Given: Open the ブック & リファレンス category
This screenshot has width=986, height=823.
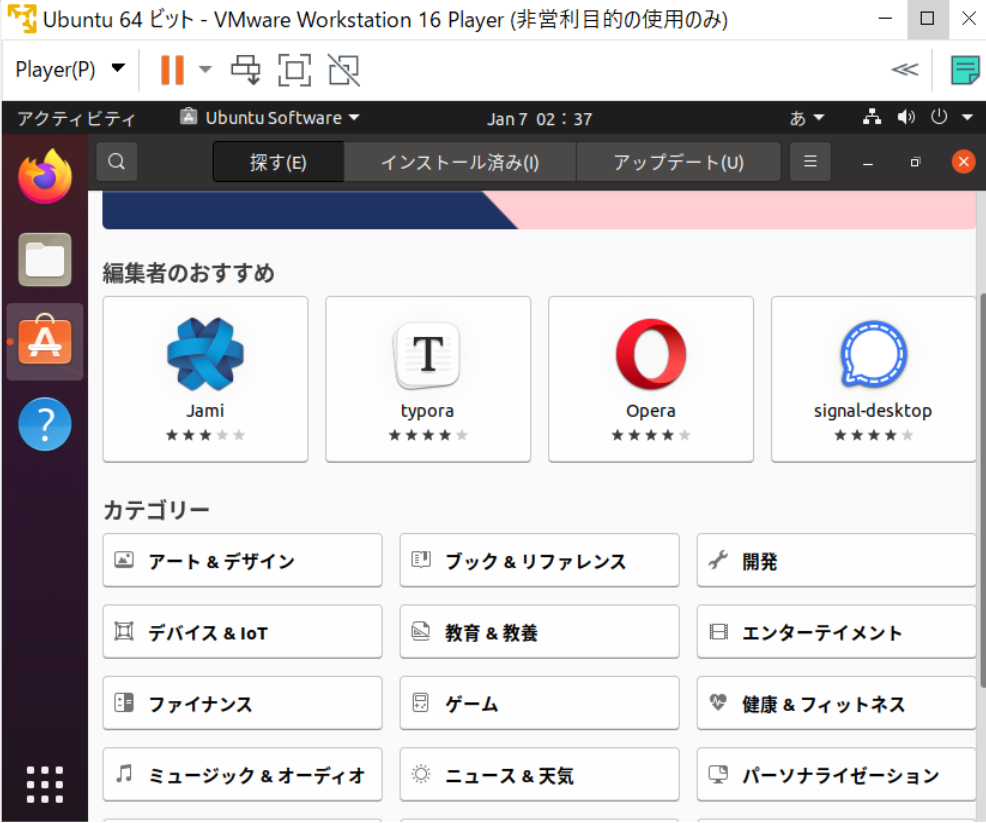Looking at the screenshot, I should pyautogui.click(x=540, y=560).
